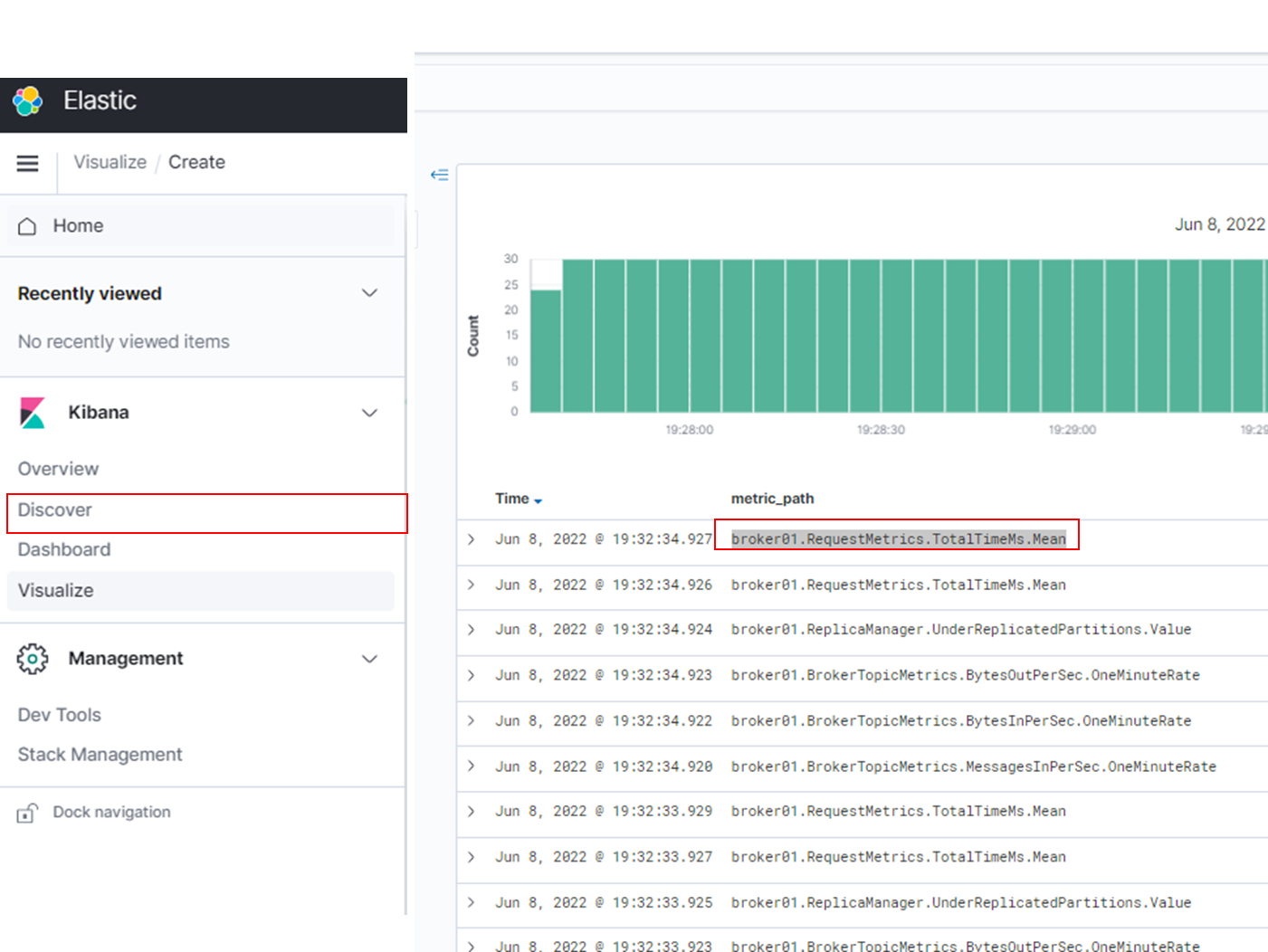
Task: Click the Management gear icon
Action: [x=33, y=659]
